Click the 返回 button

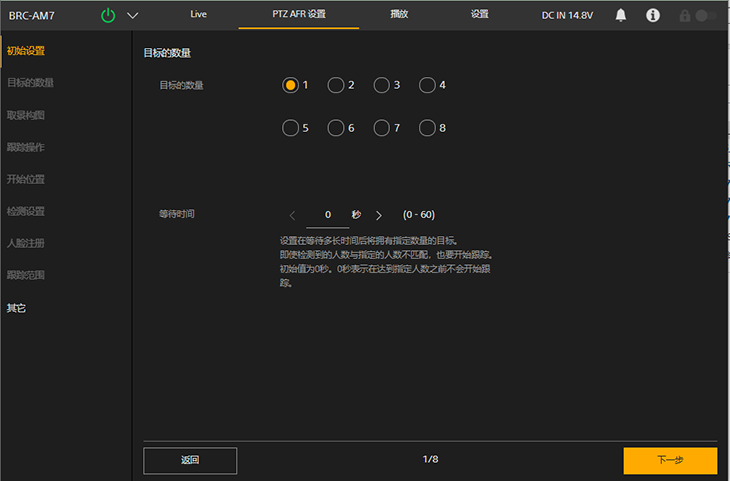(x=190, y=460)
